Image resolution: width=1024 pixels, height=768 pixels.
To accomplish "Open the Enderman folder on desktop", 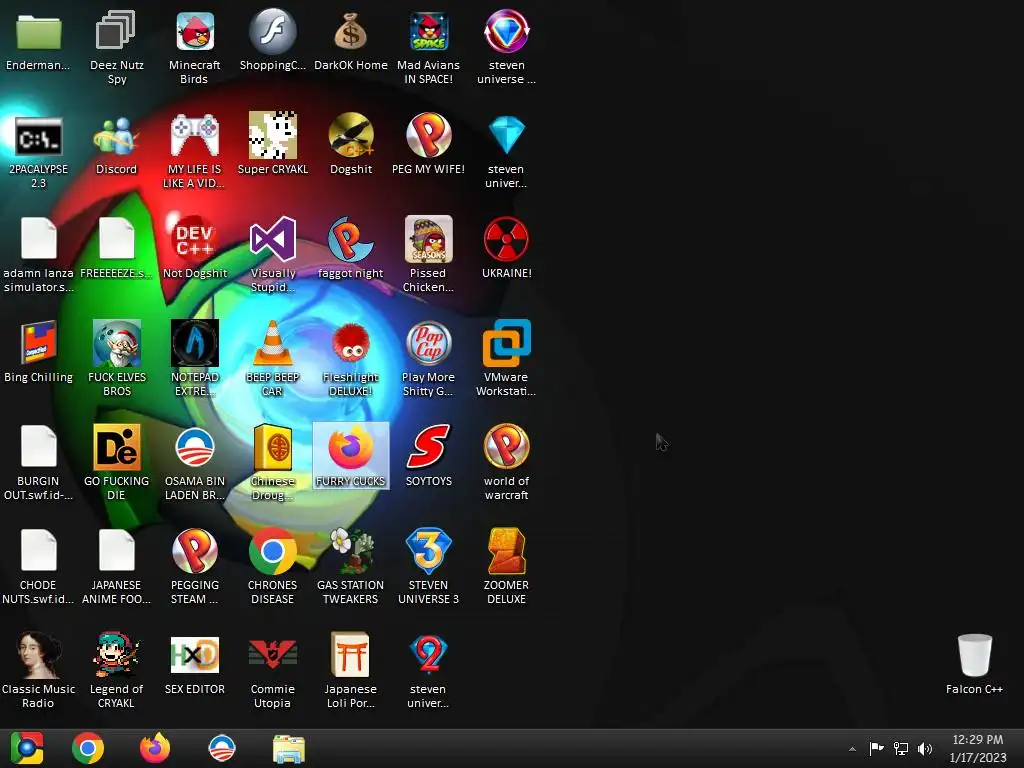I will click(x=39, y=33).
